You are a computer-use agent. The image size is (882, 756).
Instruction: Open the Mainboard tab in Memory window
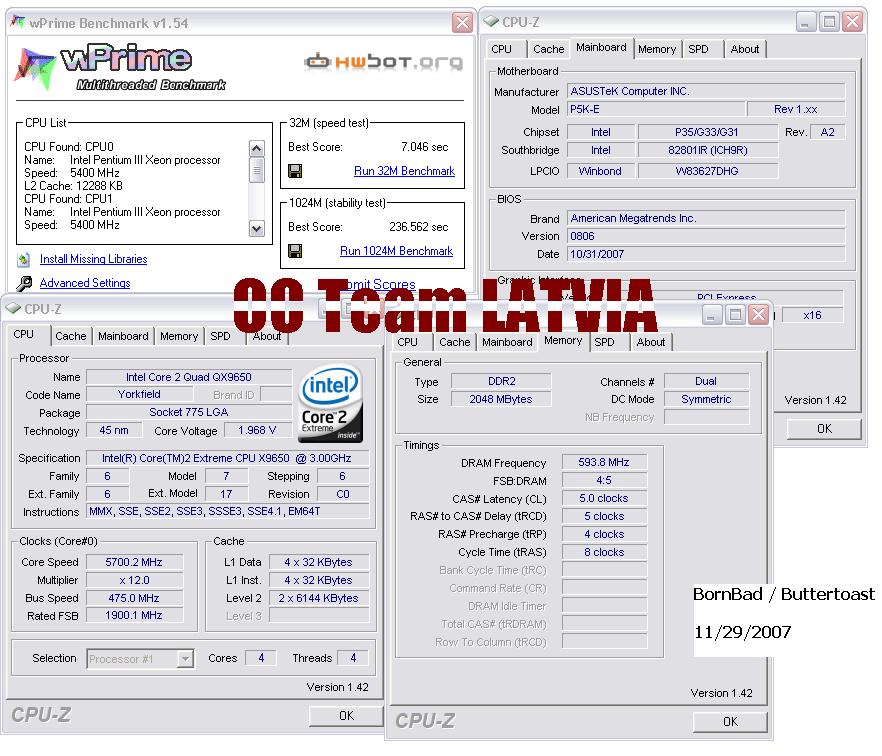(x=507, y=343)
